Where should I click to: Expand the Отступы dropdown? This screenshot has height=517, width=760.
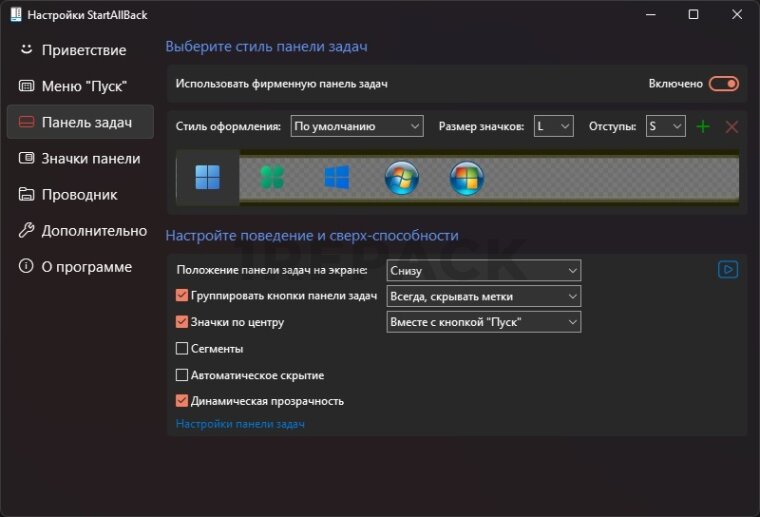point(664,126)
